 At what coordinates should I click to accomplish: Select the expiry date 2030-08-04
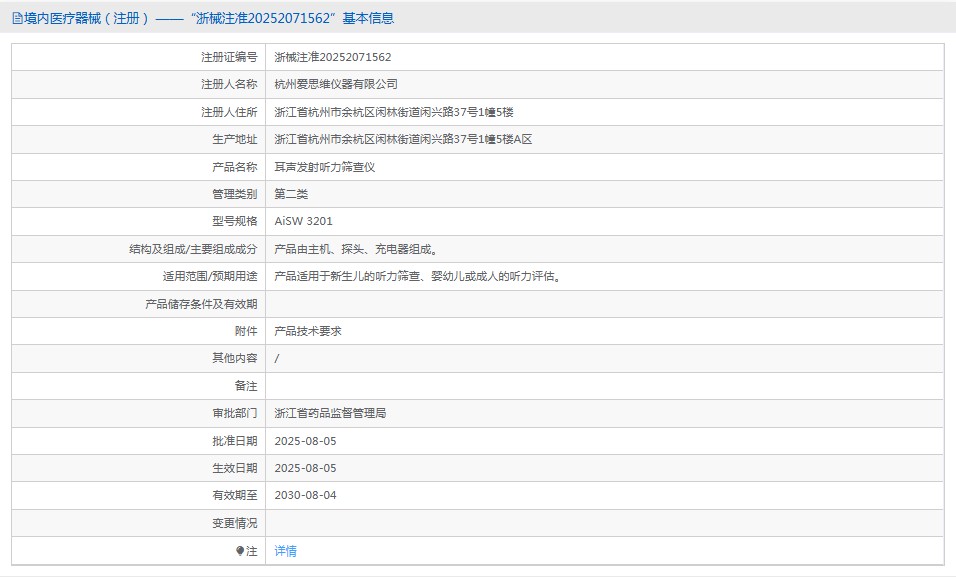[x=305, y=495]
